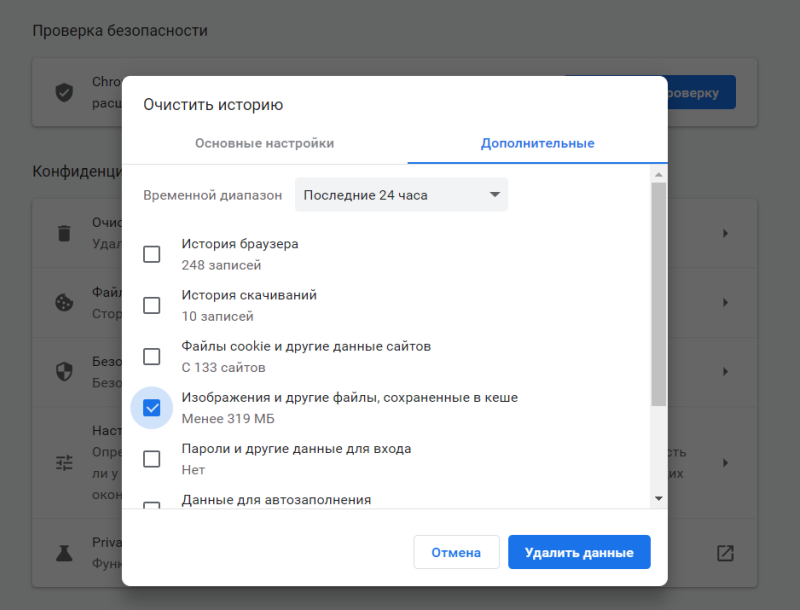
Task: Click the external link icon in the Privacy Sandbox row
Action: 725,552
